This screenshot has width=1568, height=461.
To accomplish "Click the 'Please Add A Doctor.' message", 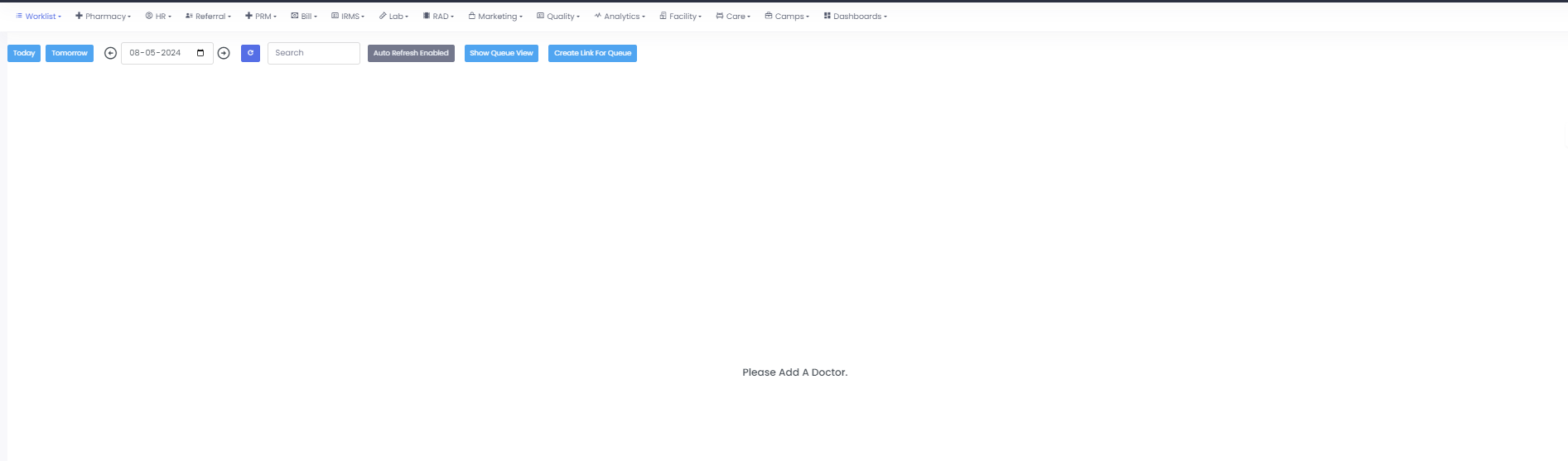I will (795, 372).
